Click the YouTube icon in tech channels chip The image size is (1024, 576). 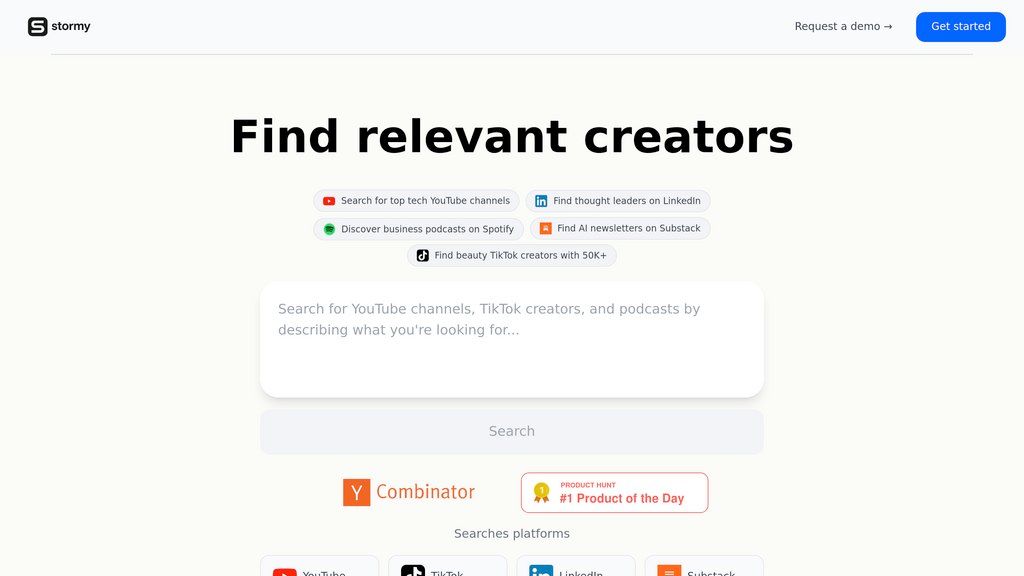tap(329, 201)
